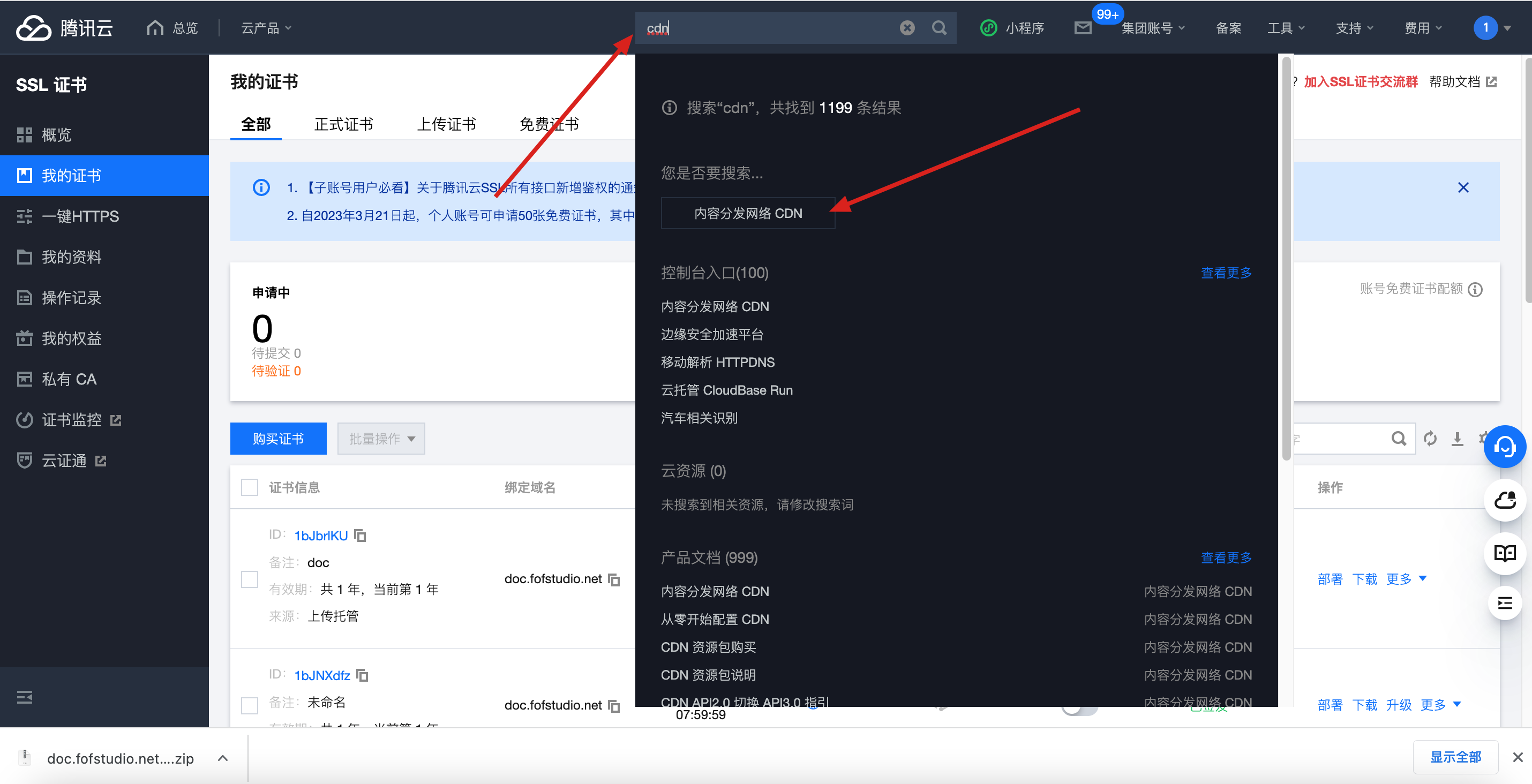This screenshot has height=784, width=1532.
Task: Expand 更多 for the 未命名 certificate
Action: click(1440, 705)
